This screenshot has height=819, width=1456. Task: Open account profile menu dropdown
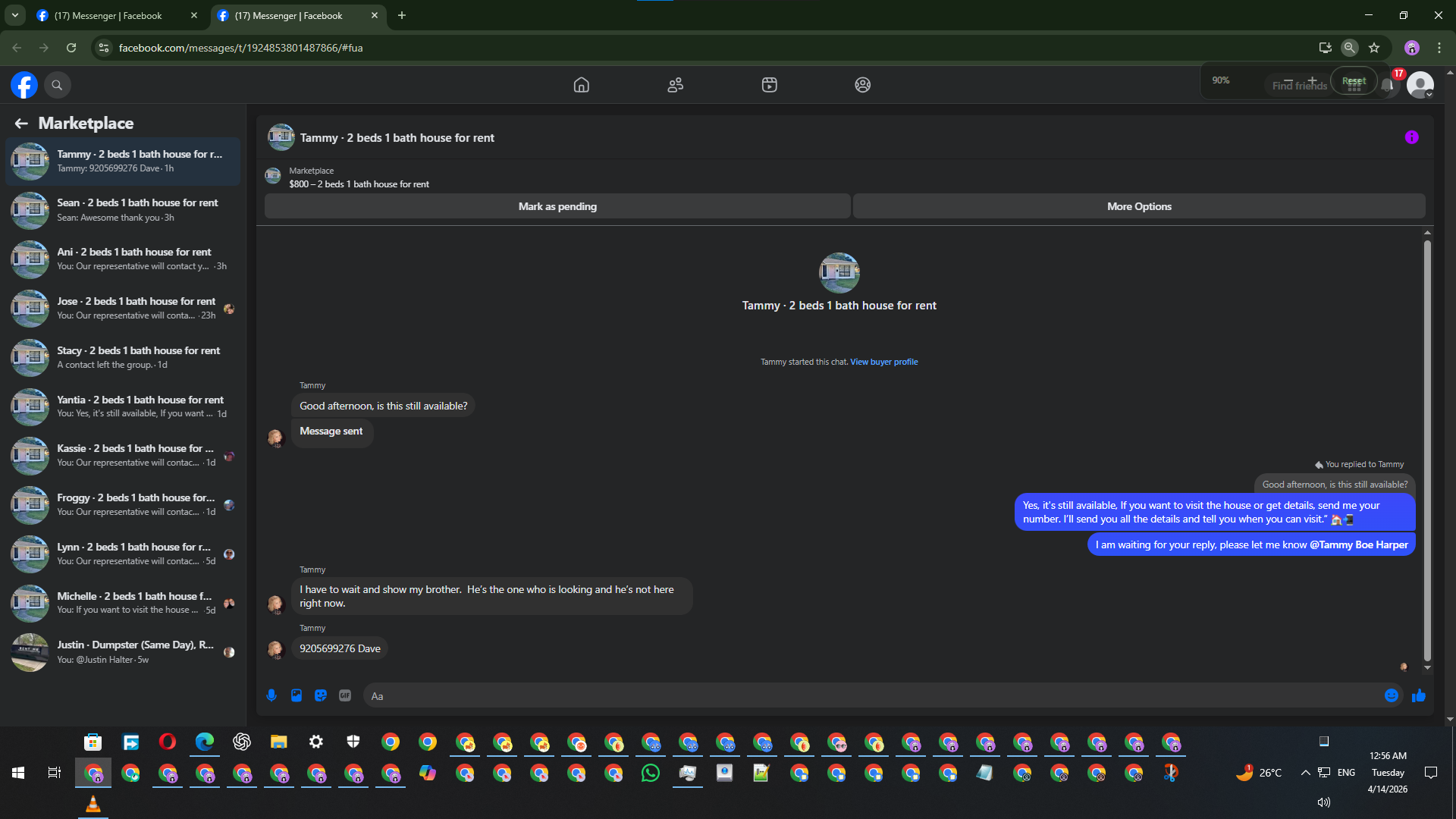point(1420,85)
